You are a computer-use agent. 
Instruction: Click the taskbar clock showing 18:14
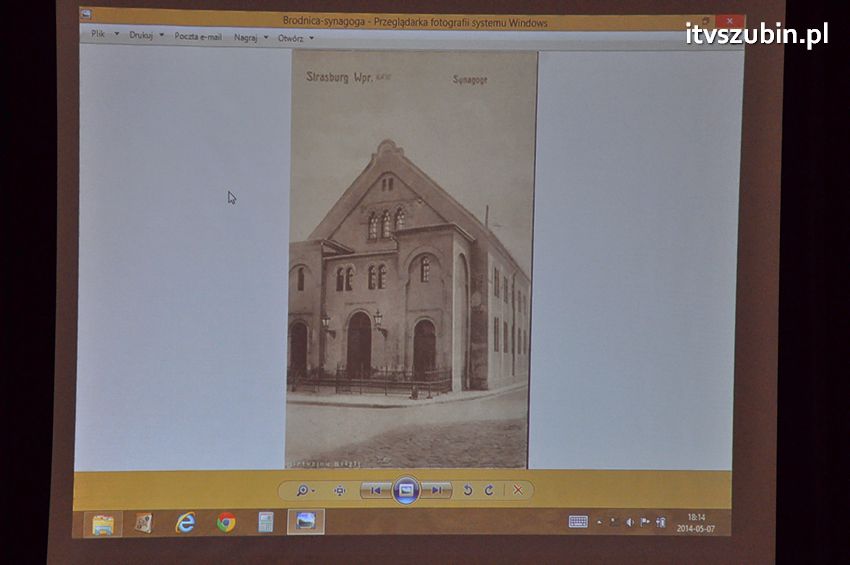696,523
